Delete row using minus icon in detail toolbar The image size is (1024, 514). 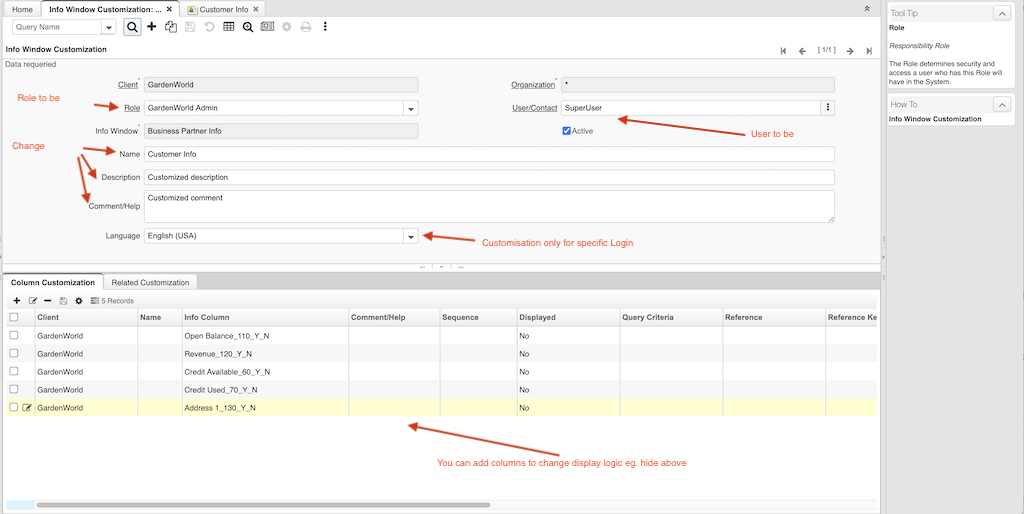tap(48, 300)
